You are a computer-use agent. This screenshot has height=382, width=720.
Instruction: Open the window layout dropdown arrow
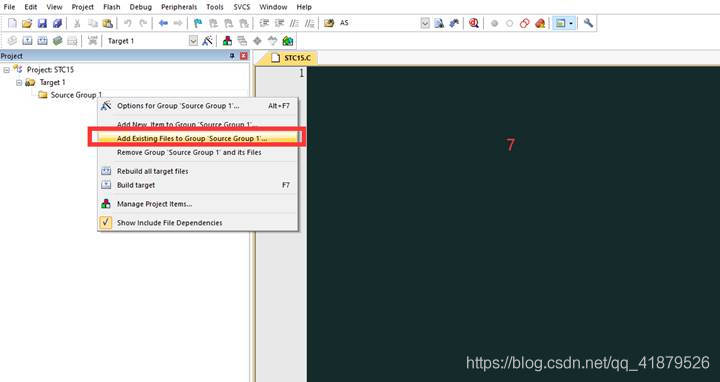point(571,23)
